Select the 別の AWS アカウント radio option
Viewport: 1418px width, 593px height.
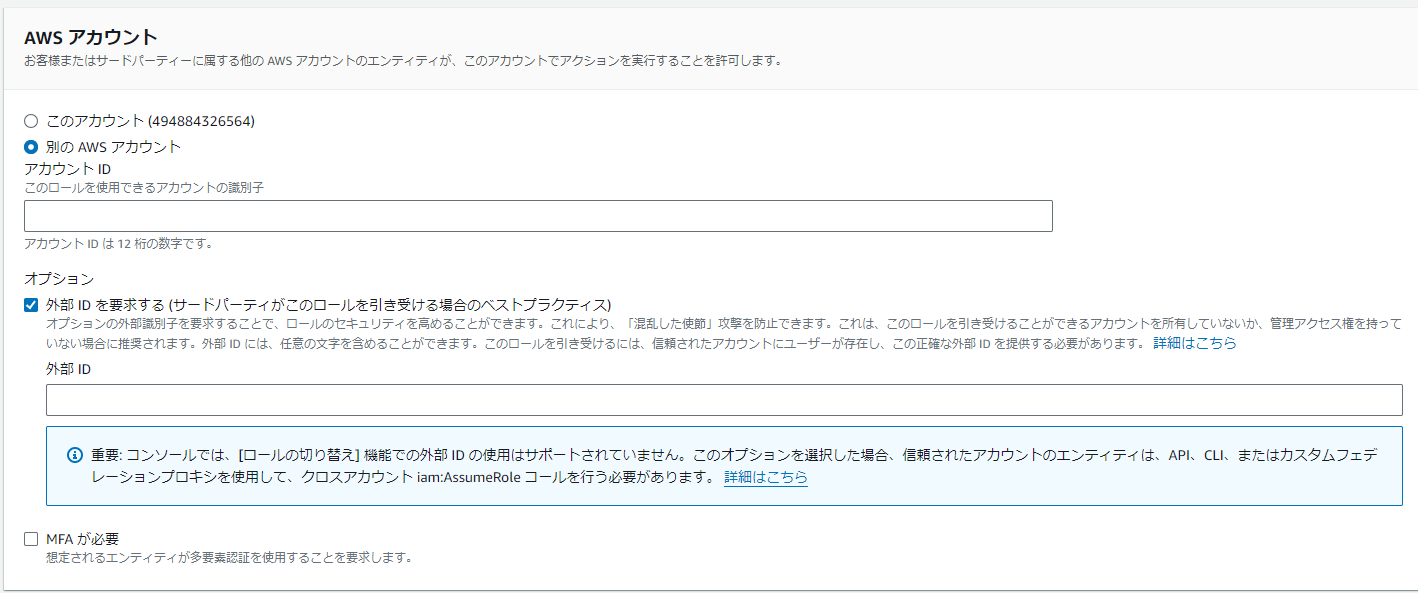(31, 147)
